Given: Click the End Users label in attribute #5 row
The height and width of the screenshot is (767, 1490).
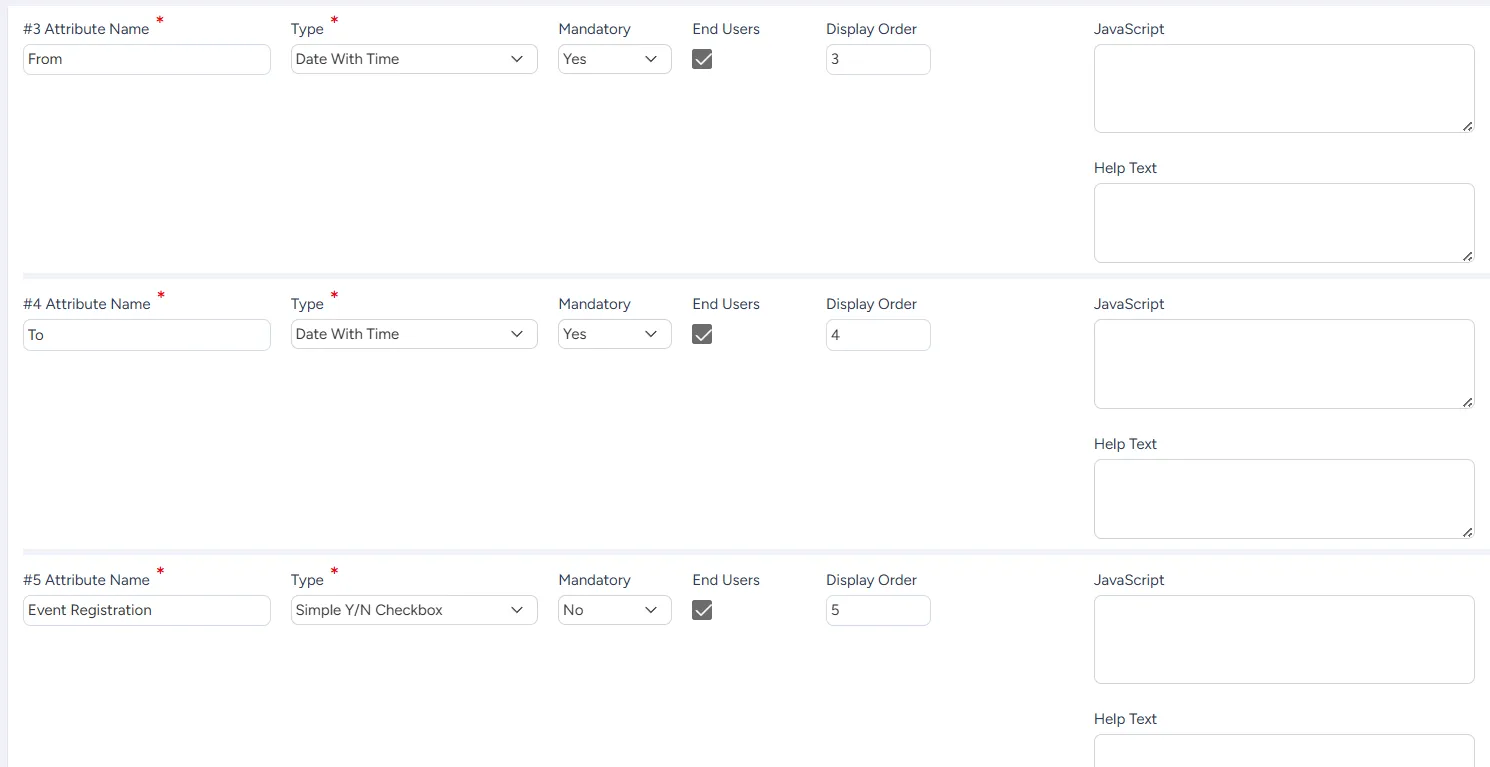Looking at the screenshot, I should click(726, 580).
